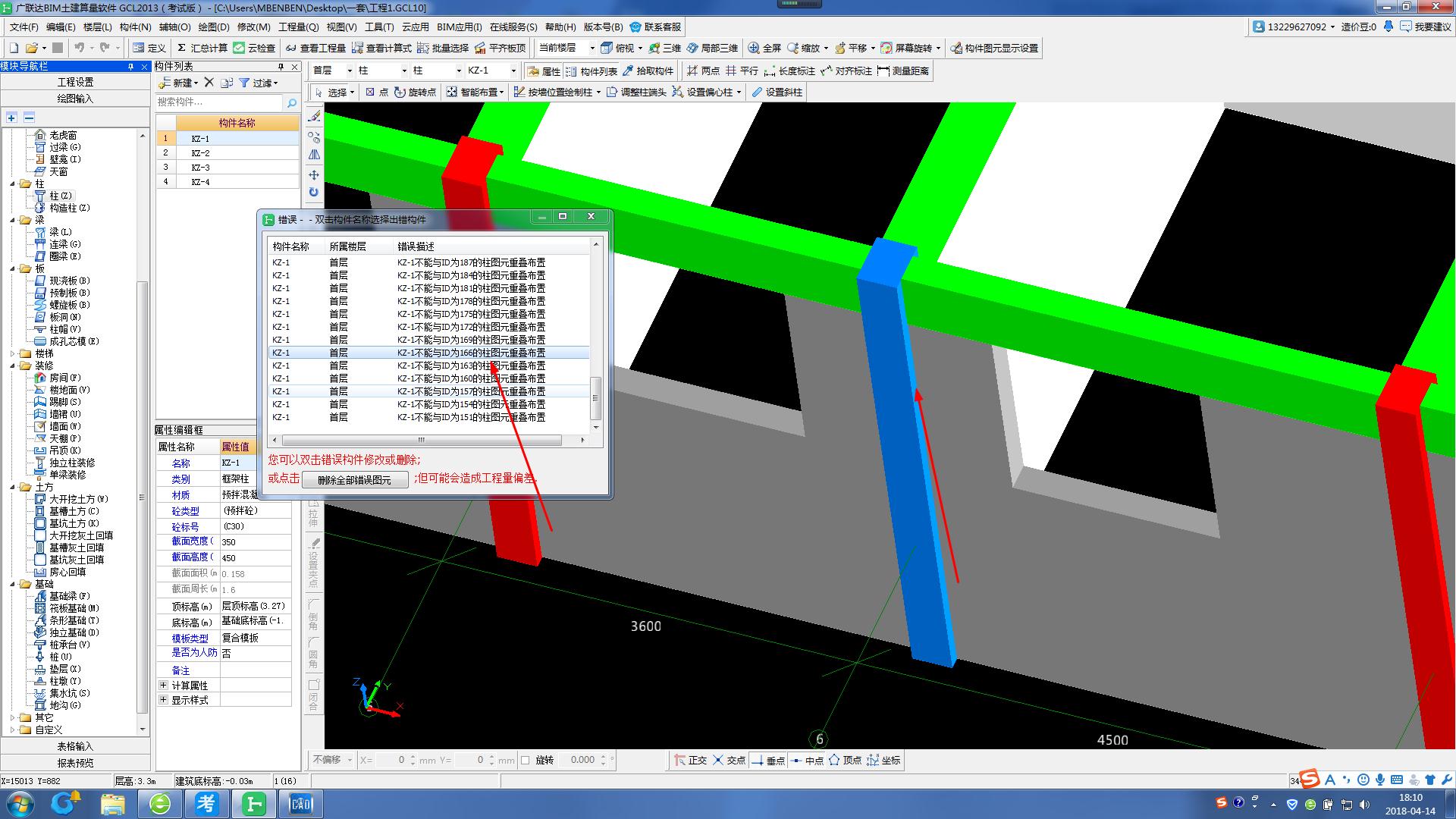Click the 报表预览 report preview button
The height and width of the screenshot is (819, 1456).
pyautogui.click(x=75, y=763)
